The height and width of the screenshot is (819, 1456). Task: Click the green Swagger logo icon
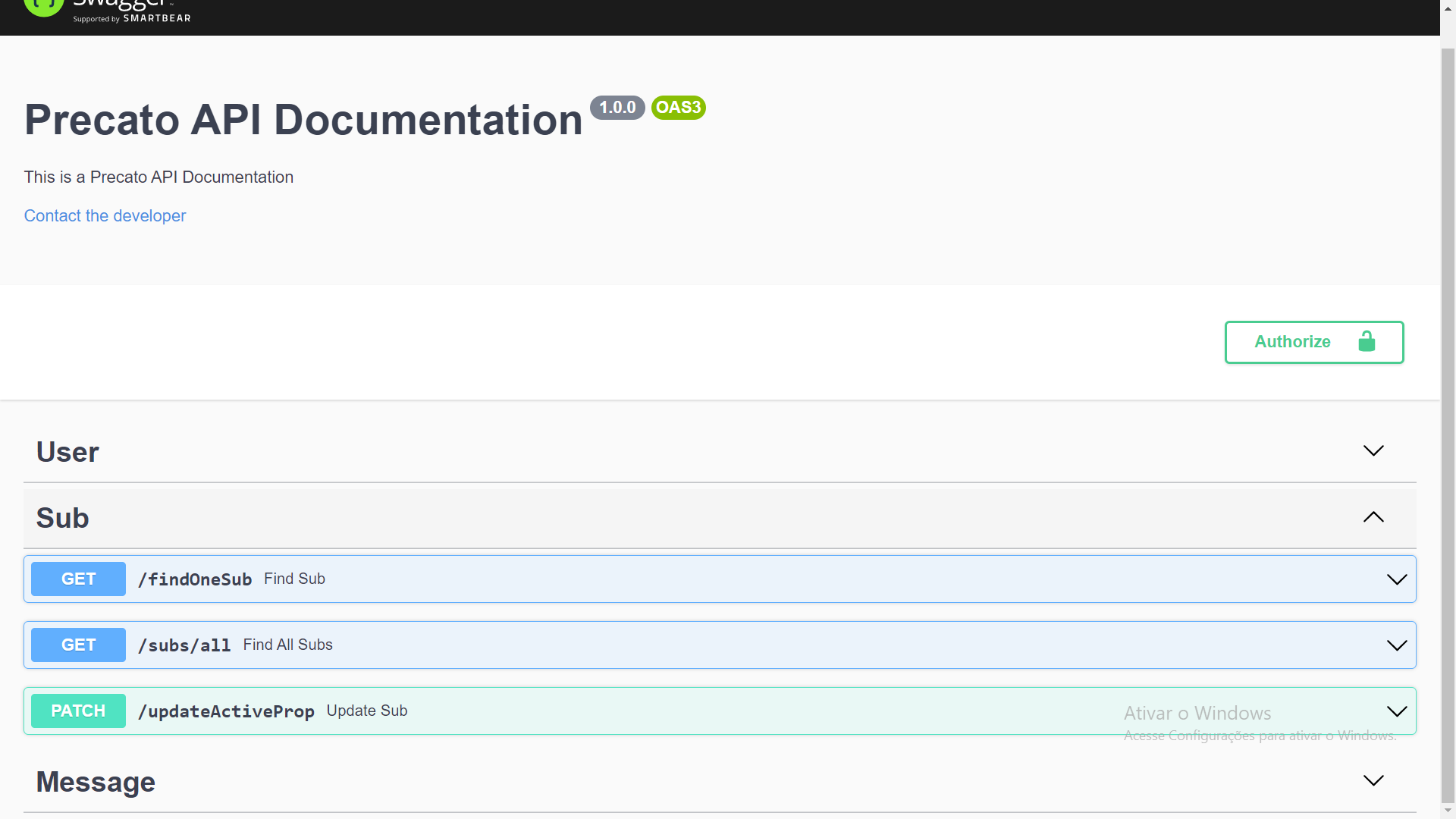coord(43,7)
